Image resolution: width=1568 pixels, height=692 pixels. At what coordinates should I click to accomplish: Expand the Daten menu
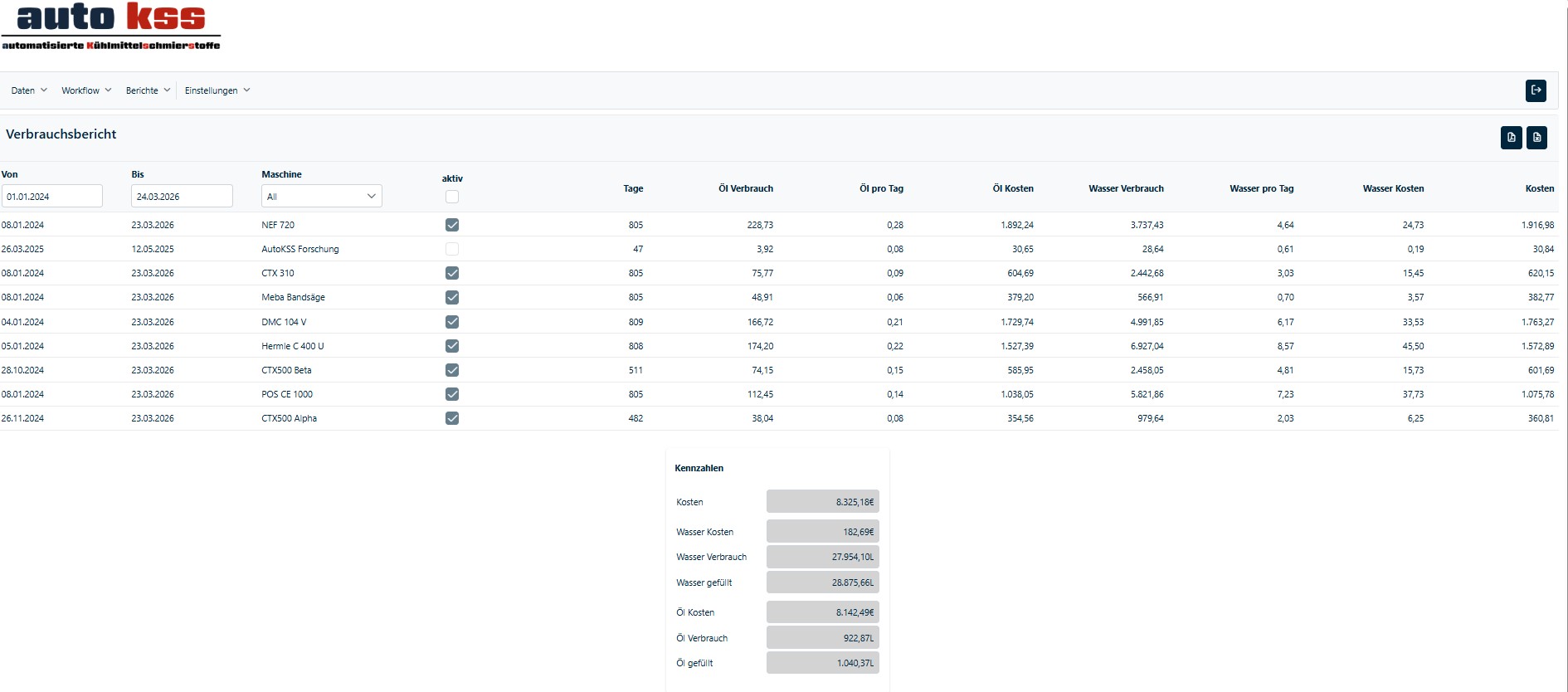(29, 90)
